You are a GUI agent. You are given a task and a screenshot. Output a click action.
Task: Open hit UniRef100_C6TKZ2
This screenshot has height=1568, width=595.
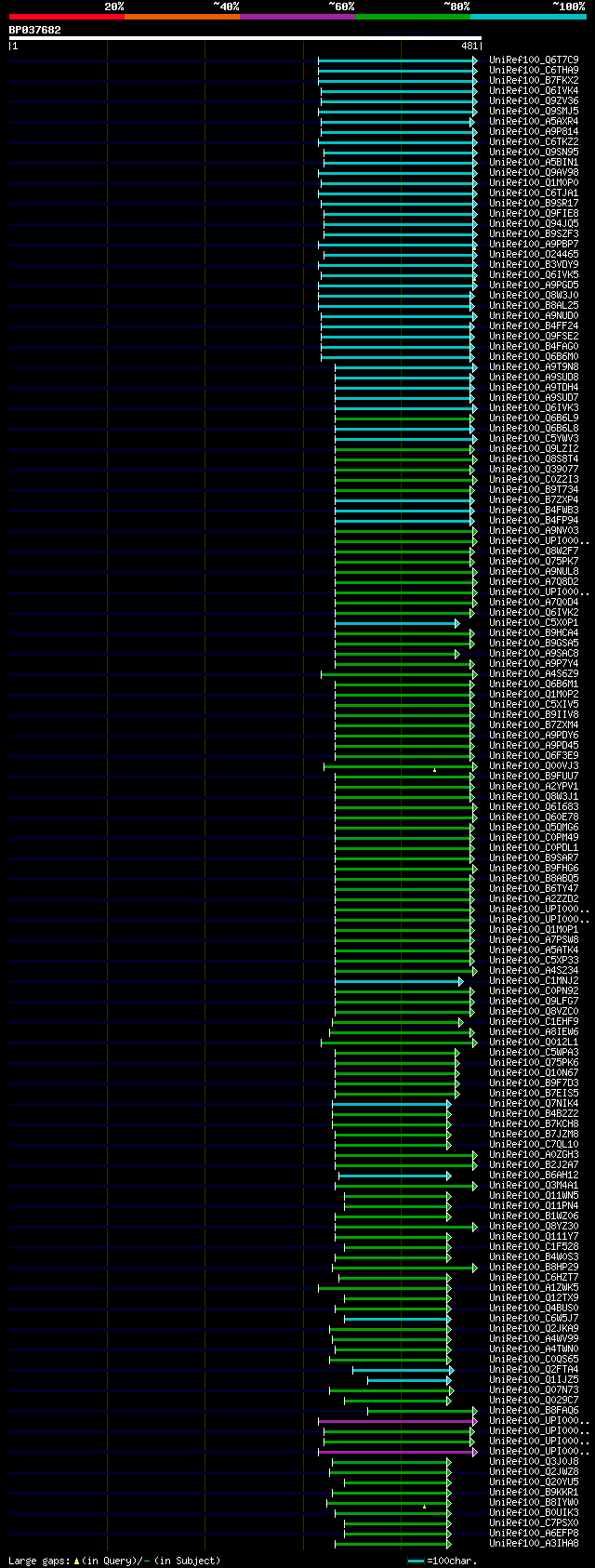coord(534,141)
